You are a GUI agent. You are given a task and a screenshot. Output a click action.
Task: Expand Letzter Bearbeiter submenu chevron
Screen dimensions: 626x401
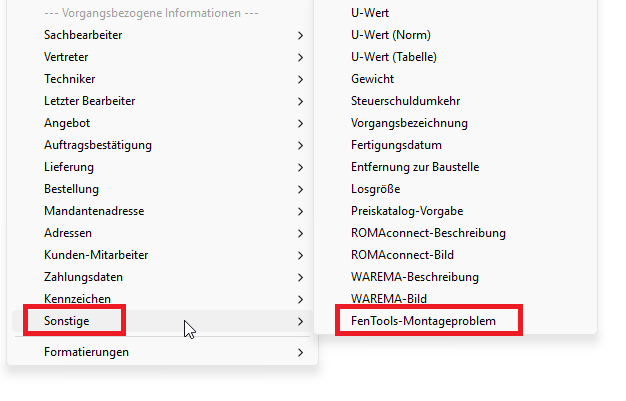pos(300,101)
